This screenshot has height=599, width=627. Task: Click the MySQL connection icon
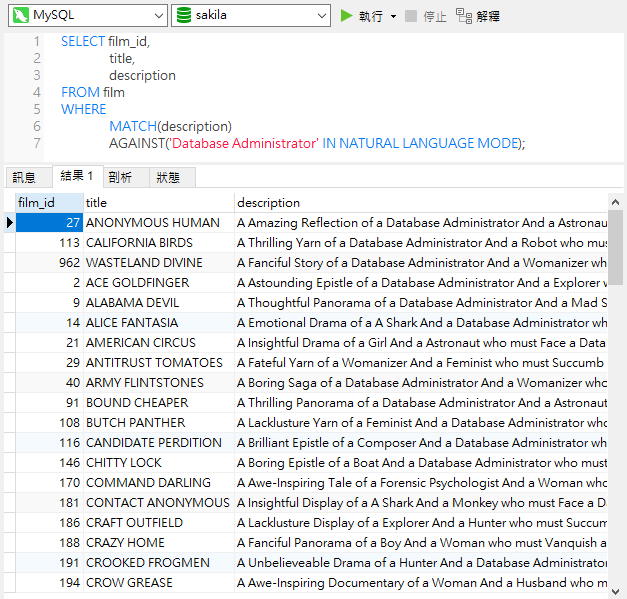point(19,16)
